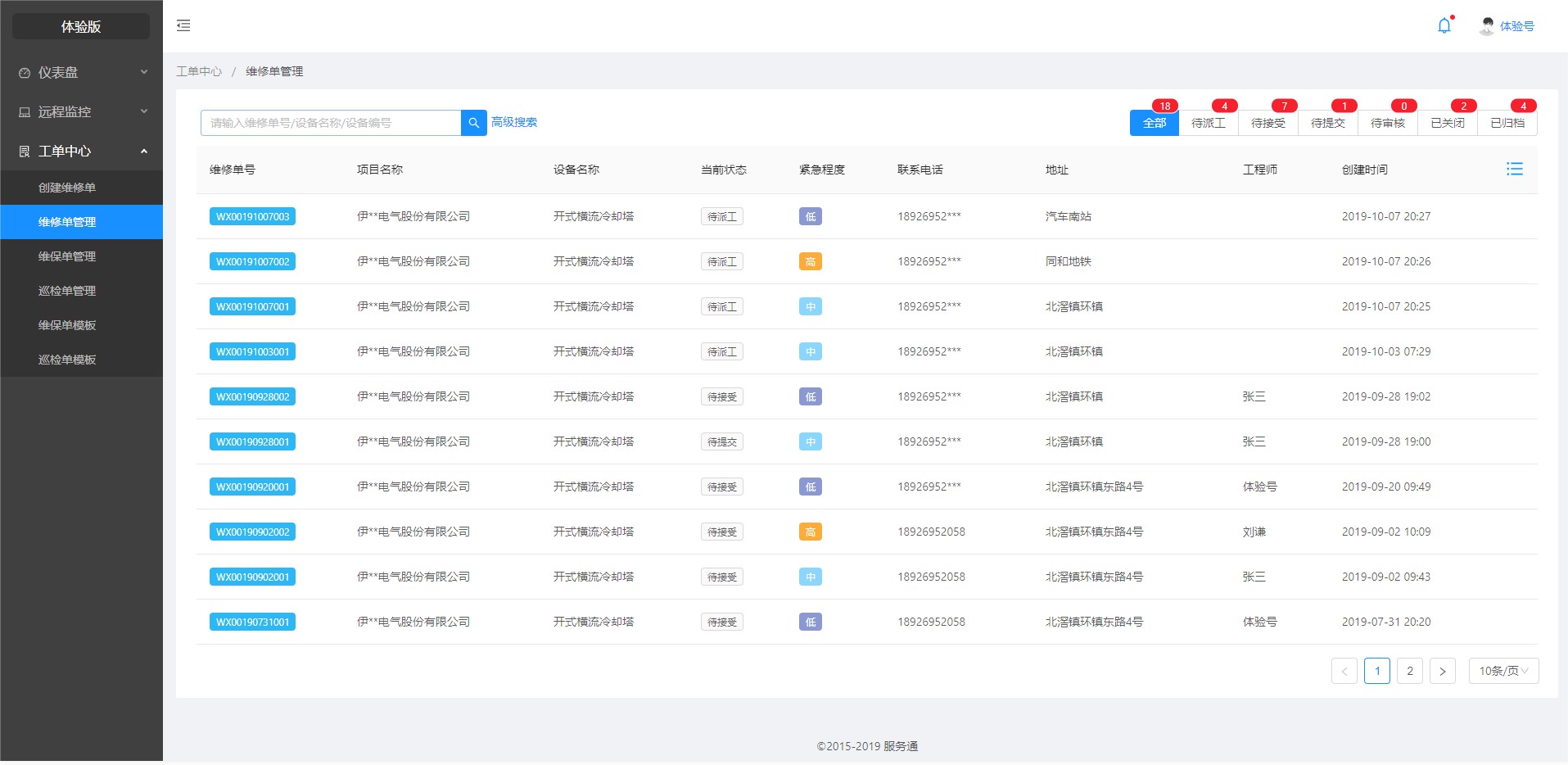Click the 体验号 username link
This screenshot has height=765, width=1568.
(x=1517, y=26)
